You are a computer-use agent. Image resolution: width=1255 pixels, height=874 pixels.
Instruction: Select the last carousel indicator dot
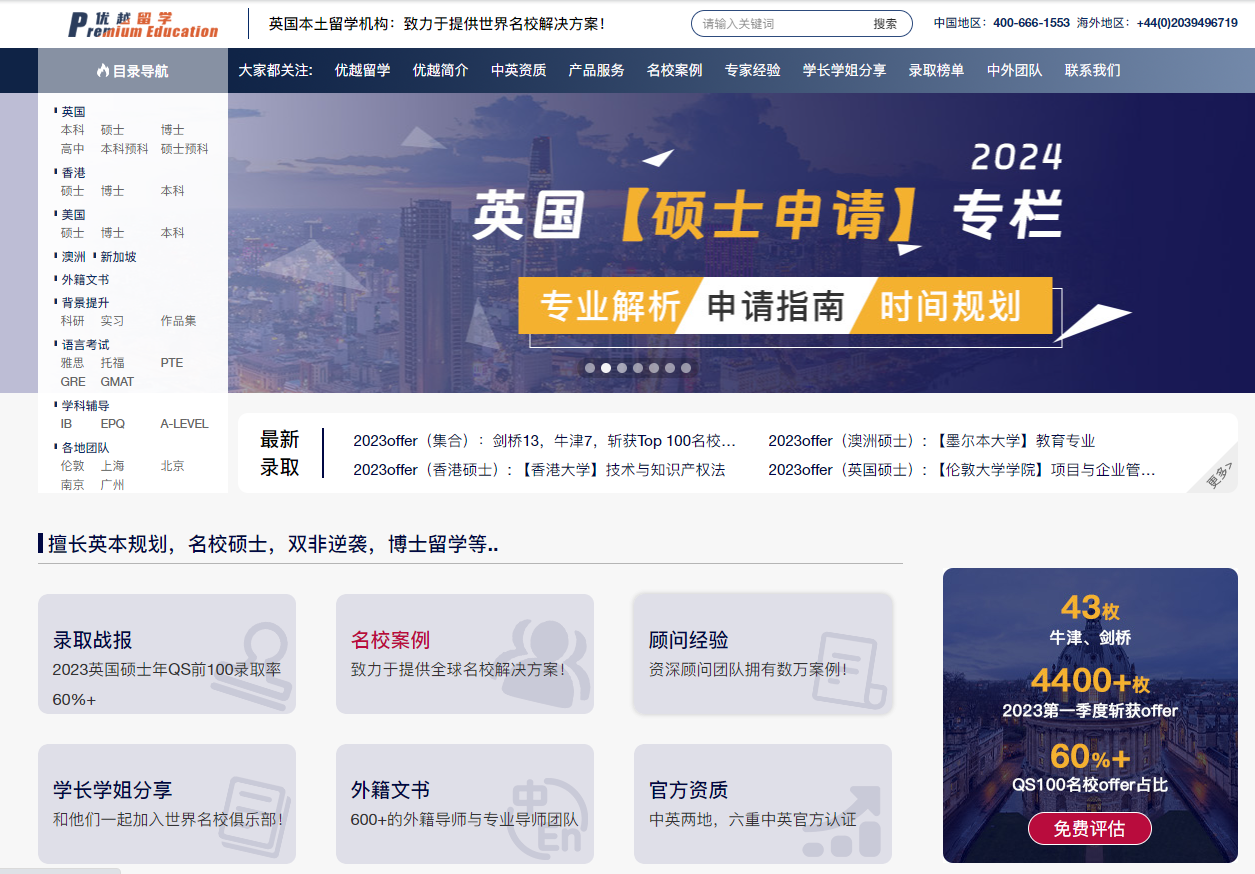click(x=686, y=368)
